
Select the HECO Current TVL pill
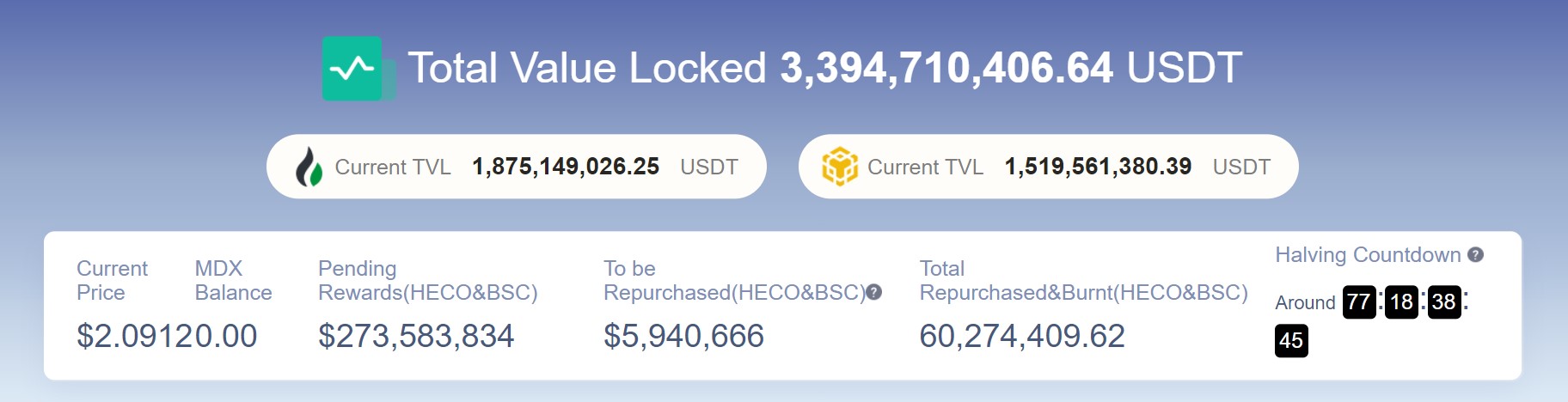[x=516, y=167]
